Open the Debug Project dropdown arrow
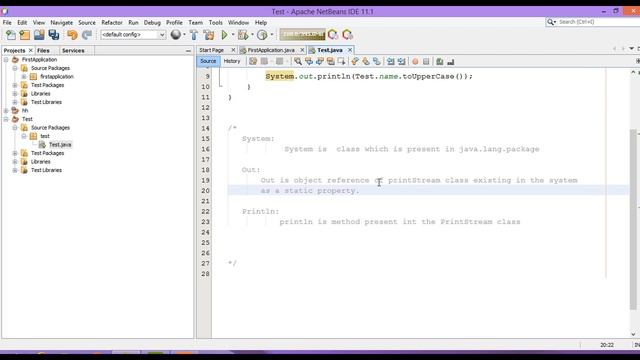The image size is (640, 360). click(252, 35)
